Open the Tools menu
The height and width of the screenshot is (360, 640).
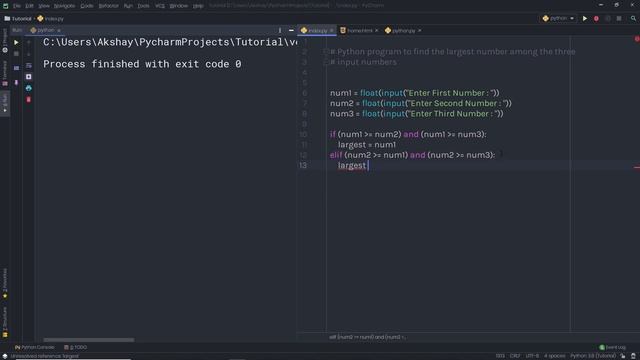pyautogui.click(x=143, y=6)
